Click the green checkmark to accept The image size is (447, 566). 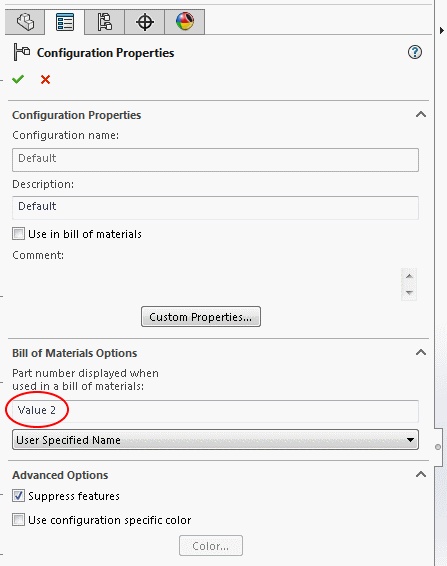18,79
